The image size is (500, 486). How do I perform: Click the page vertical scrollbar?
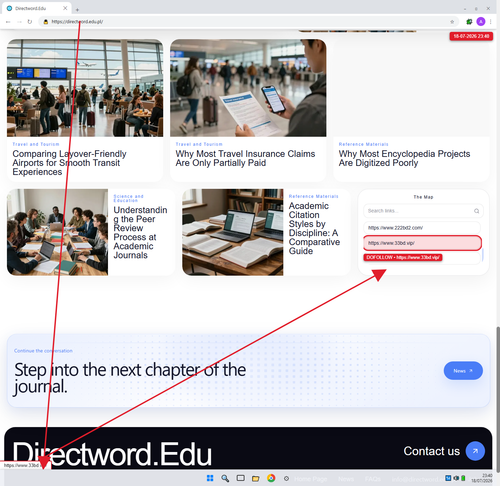(x=498, y=399)
